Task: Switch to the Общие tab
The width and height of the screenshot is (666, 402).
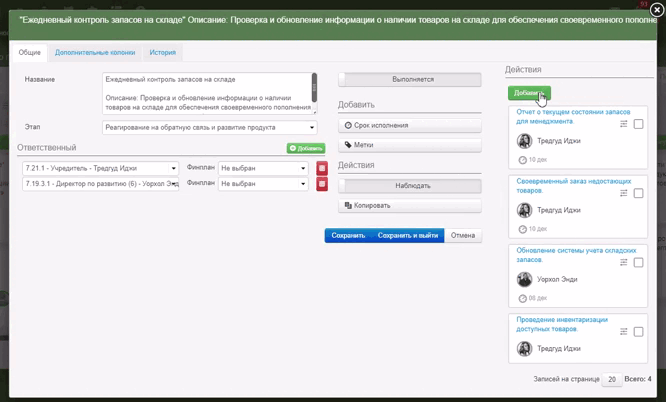Action: point(30,52)
